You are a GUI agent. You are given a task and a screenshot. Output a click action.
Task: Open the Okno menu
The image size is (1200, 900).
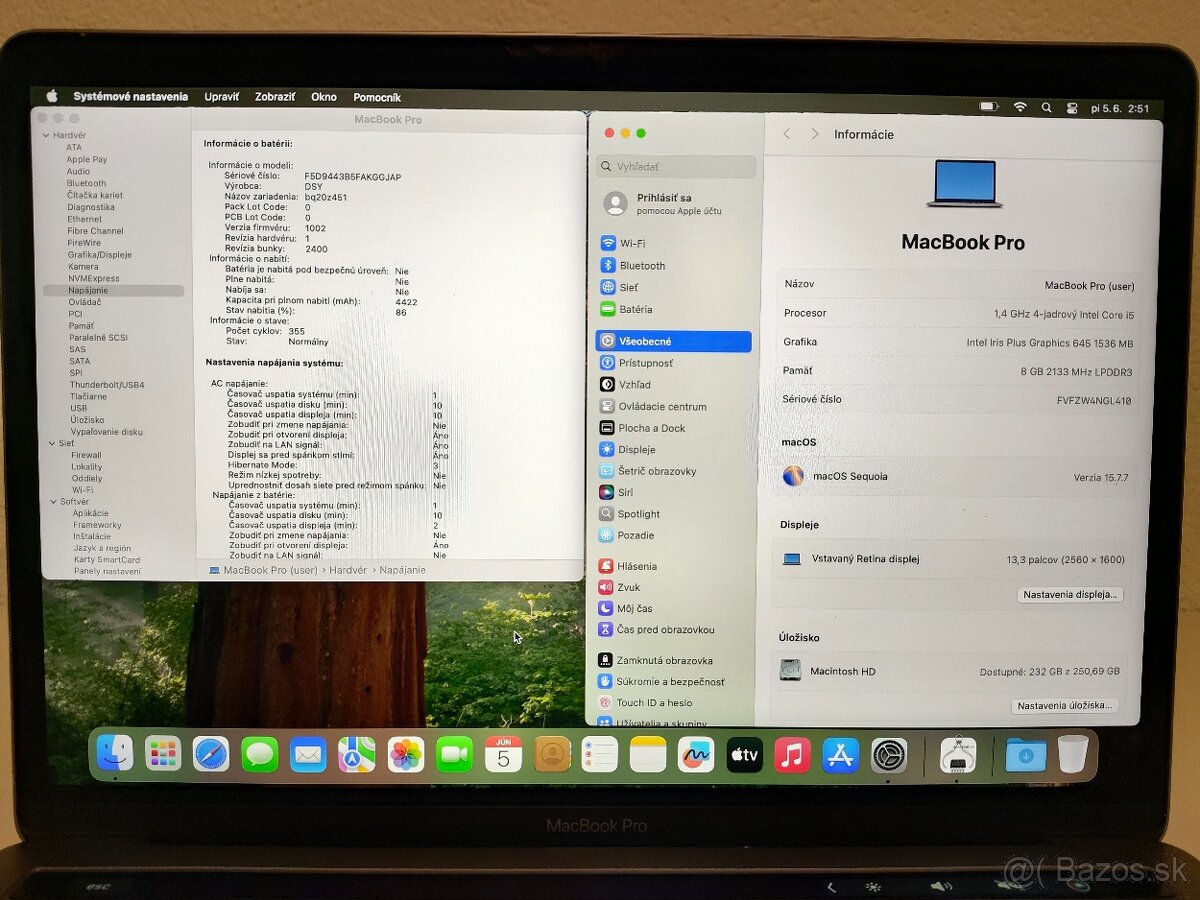[x=324, y=97]
